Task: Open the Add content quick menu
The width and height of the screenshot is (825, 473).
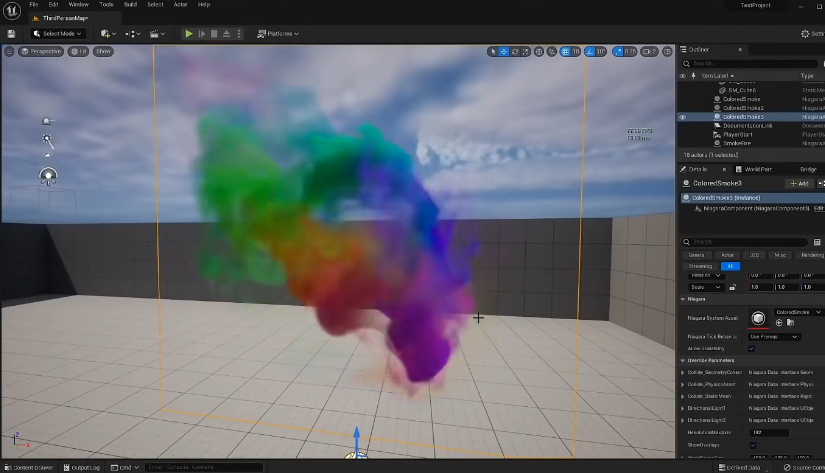Action: point(108,34)
